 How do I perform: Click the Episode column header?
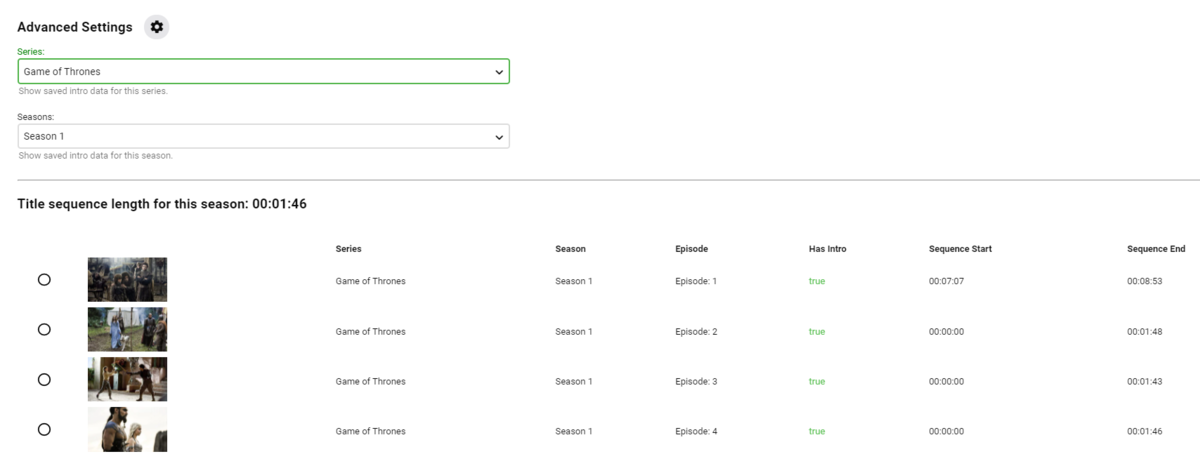[691, 249]
